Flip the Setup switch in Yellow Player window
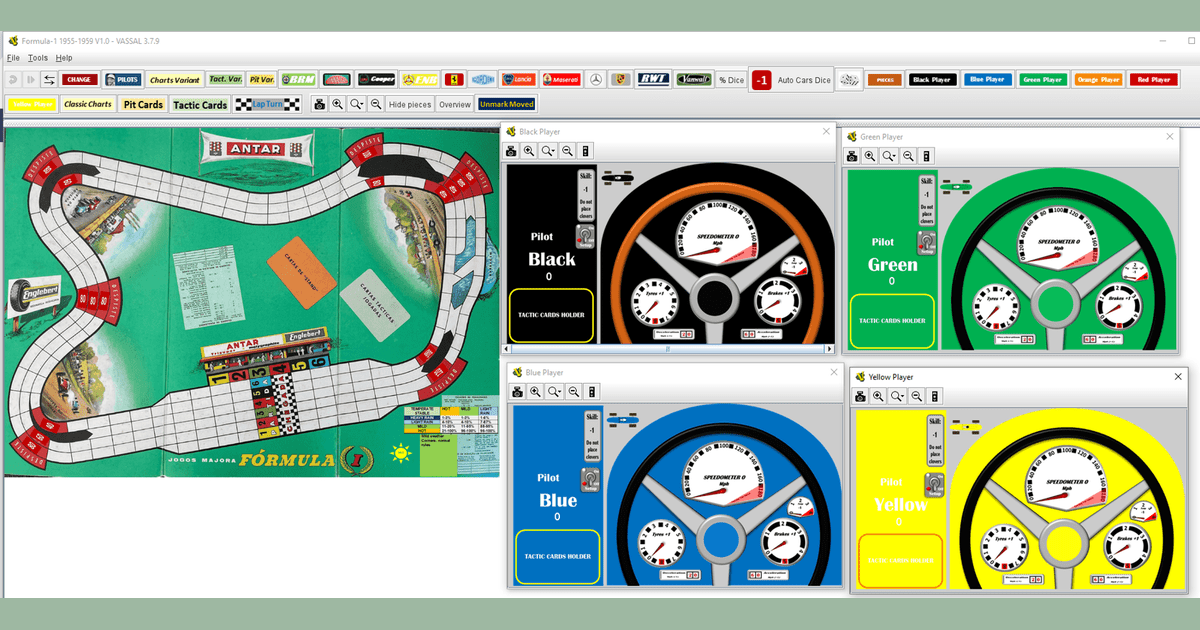Viewport: 1200px width, 630px height. click(x=935, y=487)
